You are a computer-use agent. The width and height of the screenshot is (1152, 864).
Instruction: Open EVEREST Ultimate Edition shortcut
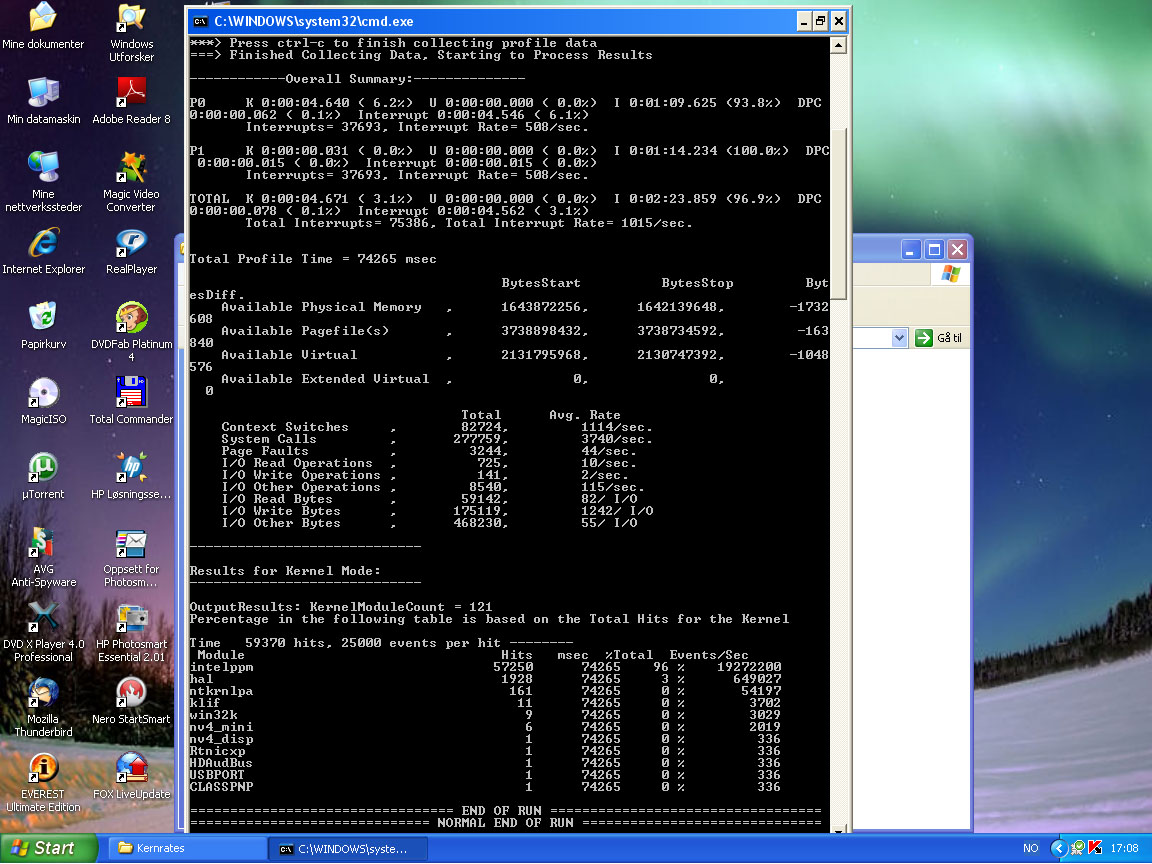(x=43, y=768)
